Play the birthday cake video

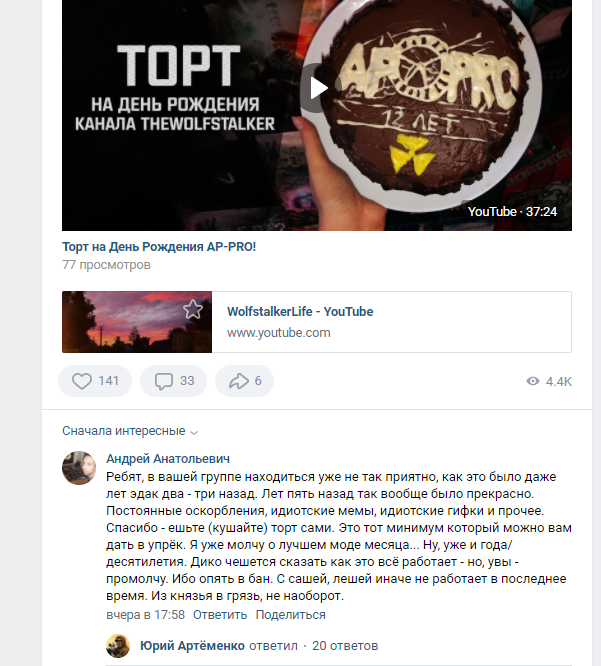(x=316, y=88)
